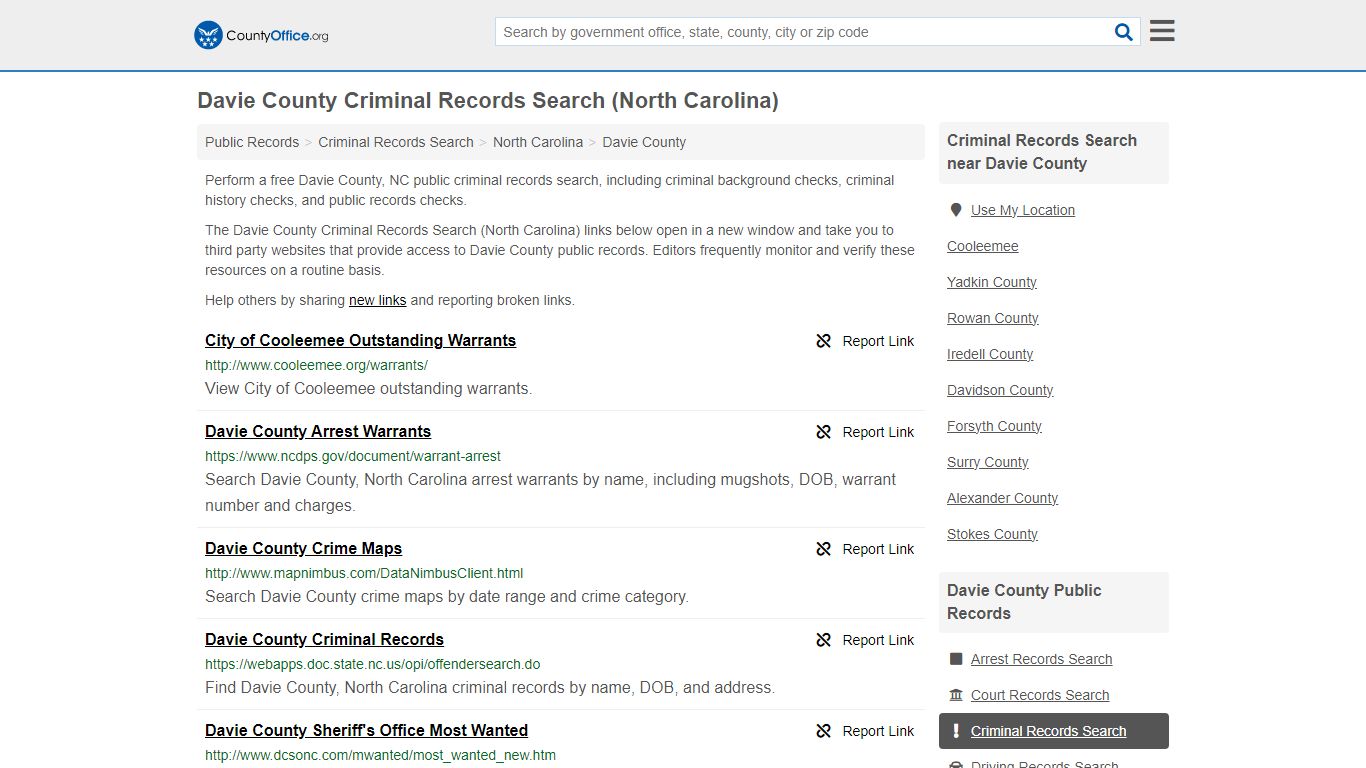Open Davie County Sheriff's Office Most Wanted title

[366, 730]
